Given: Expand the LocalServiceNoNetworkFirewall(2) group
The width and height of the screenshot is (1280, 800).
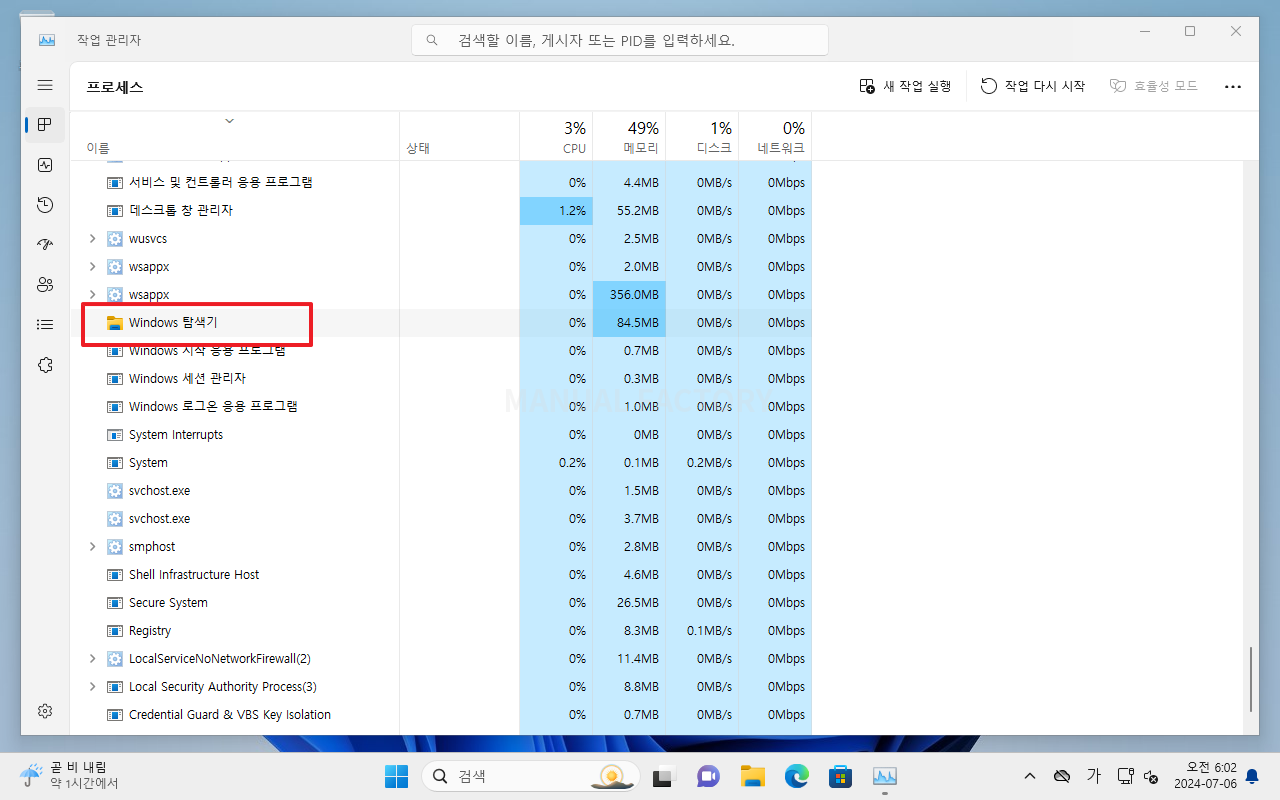Looking at the screenshot, I should click(x=93, y=659).
